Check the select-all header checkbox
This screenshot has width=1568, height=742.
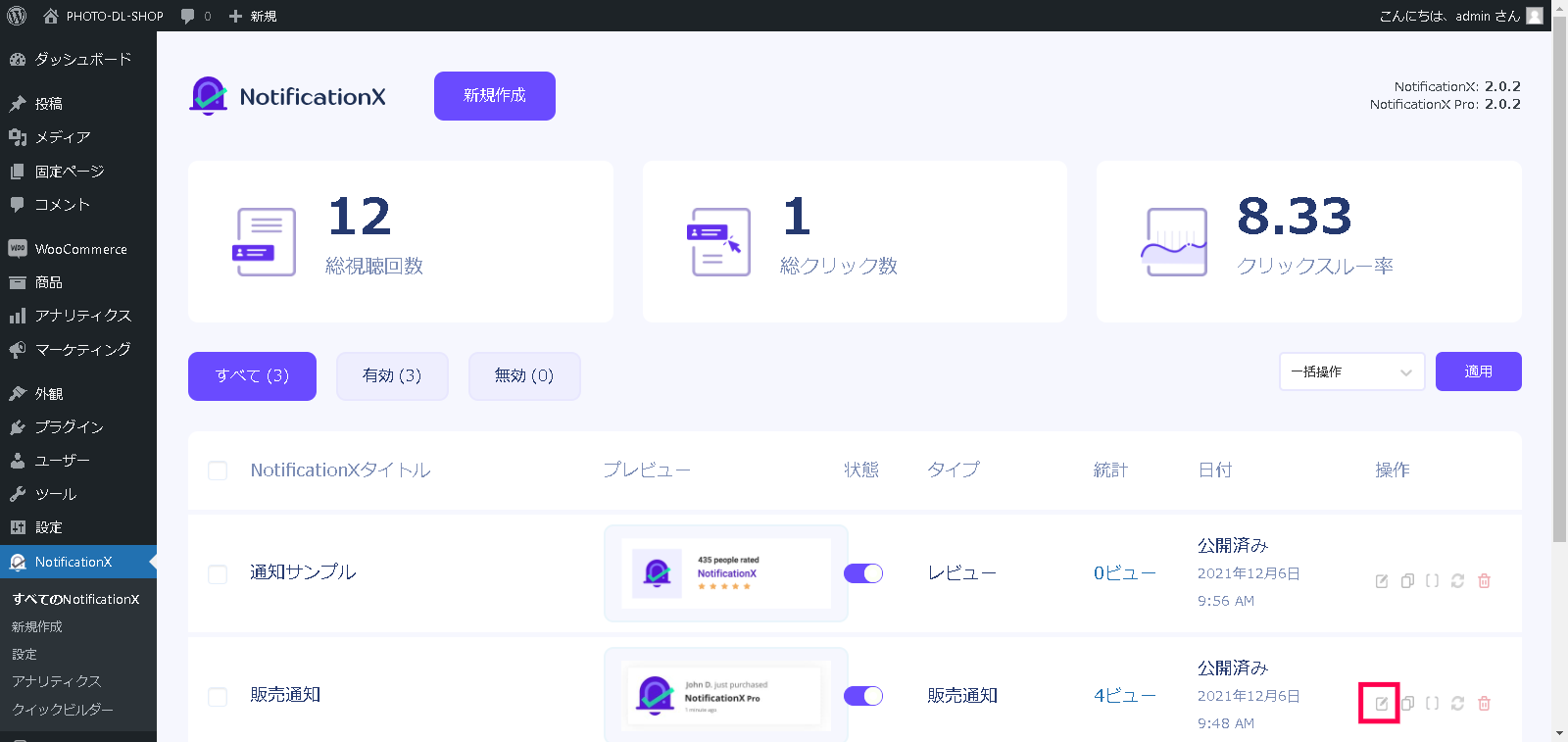tap(218, 470)
